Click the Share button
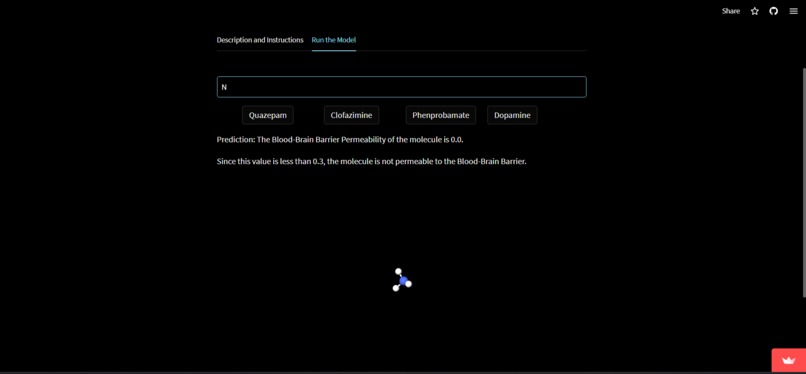Viewport: 806px width, 374px height. (x=730, y=11)
